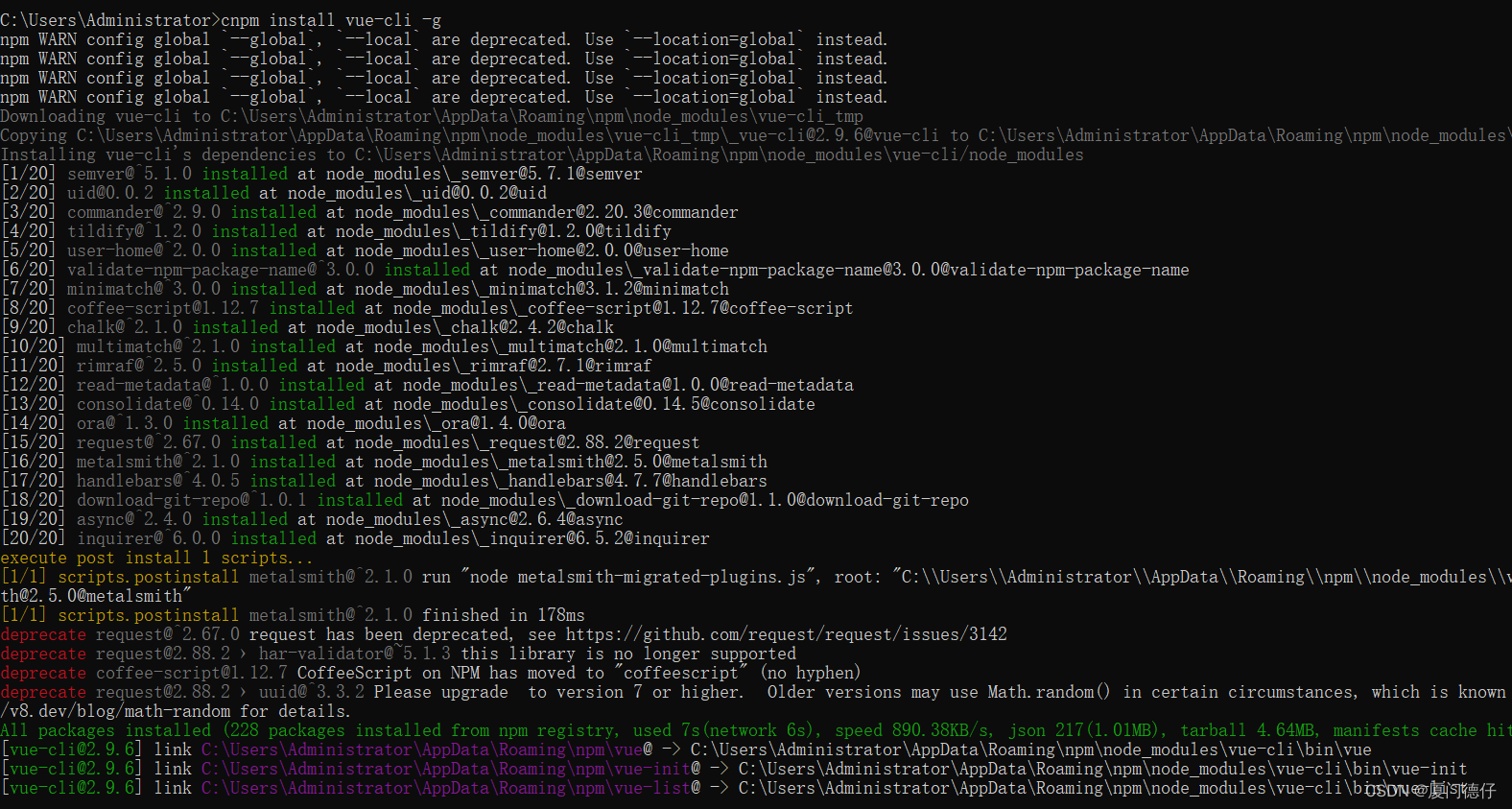The image size is (1512, 809).
Task: Click the '[10/20]' multimatch installed line
Action: [384, 346]
